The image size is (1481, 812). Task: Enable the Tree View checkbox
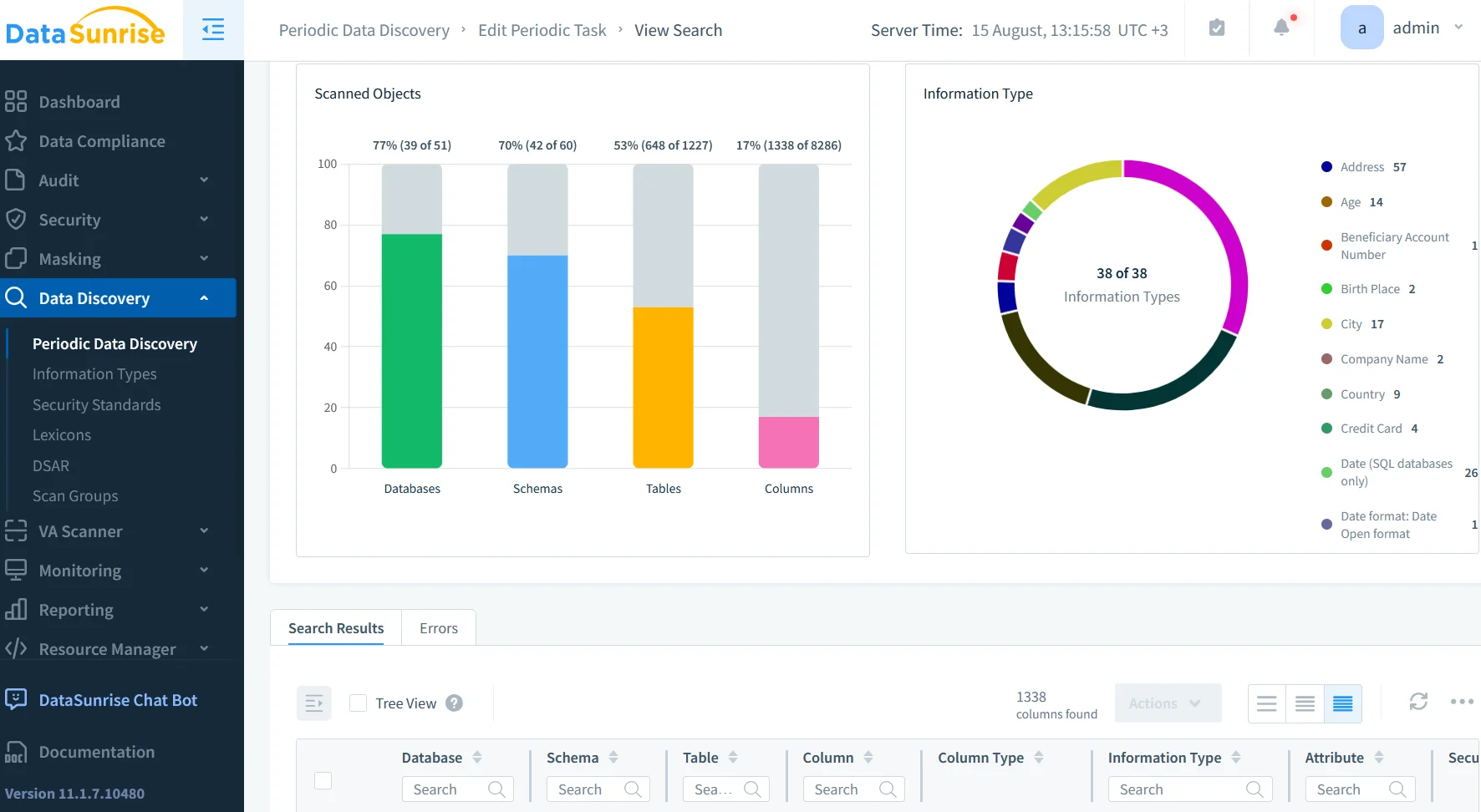click(x=358, y=703)
